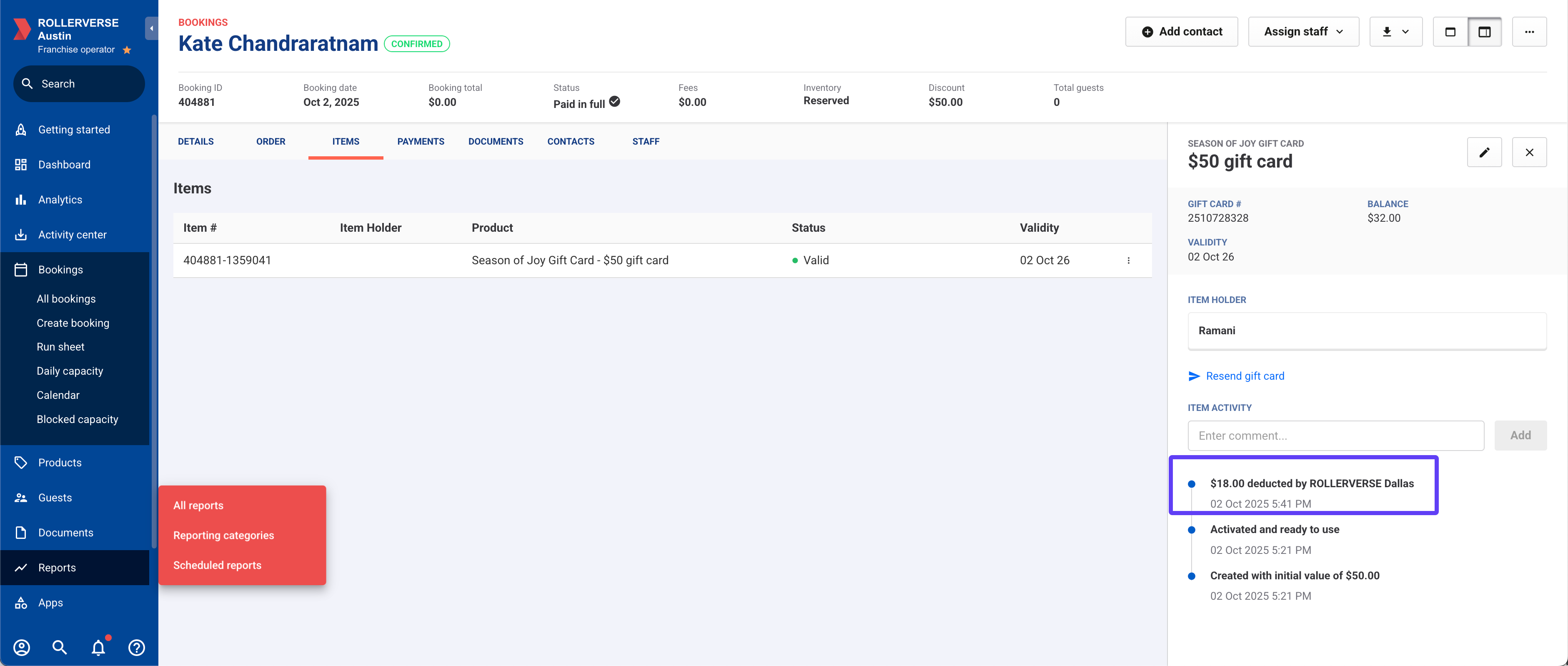Close the $50 gift card side panel

click(1529, 152)
